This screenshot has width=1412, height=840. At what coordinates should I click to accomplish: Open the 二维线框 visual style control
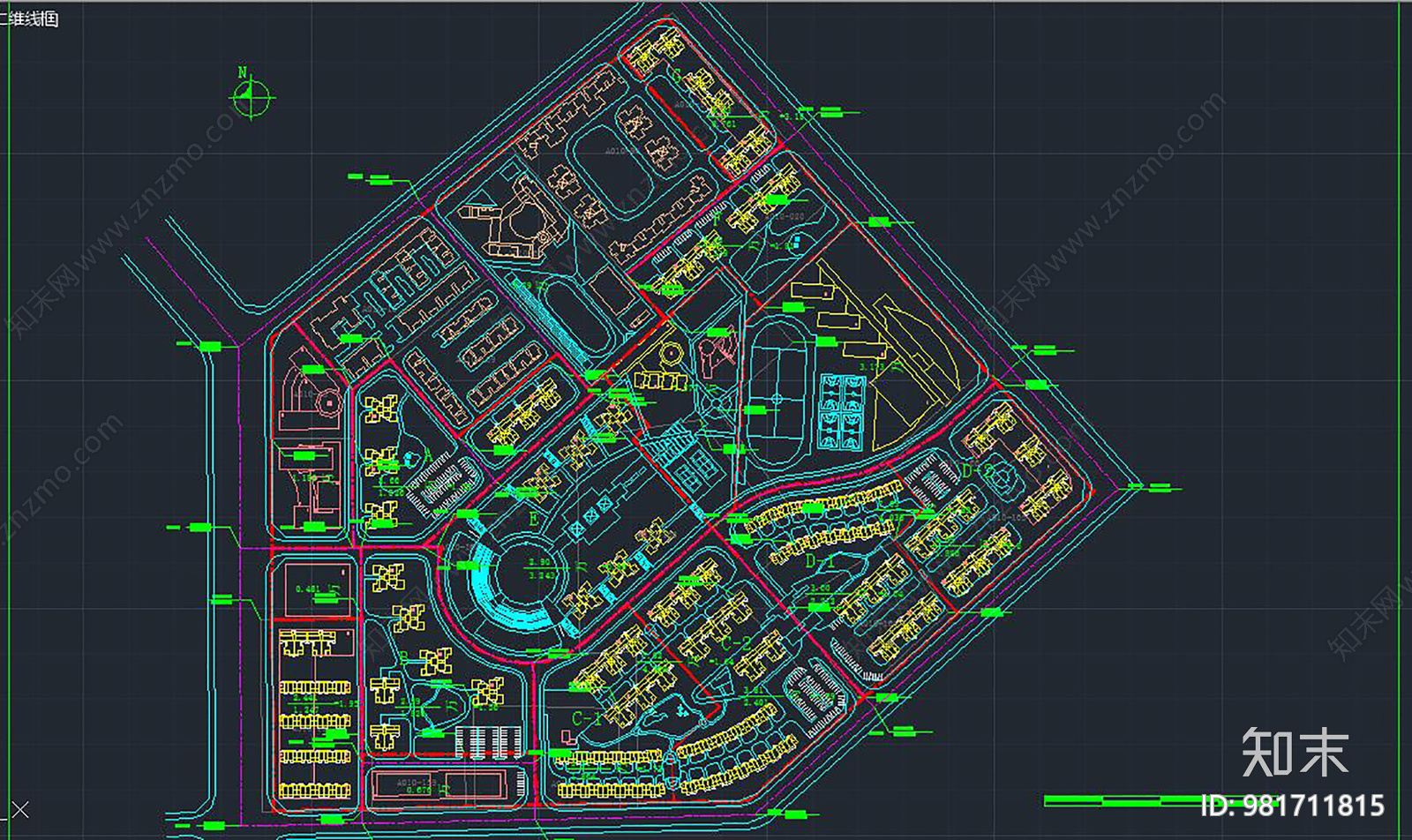click(x=29, y=19)
